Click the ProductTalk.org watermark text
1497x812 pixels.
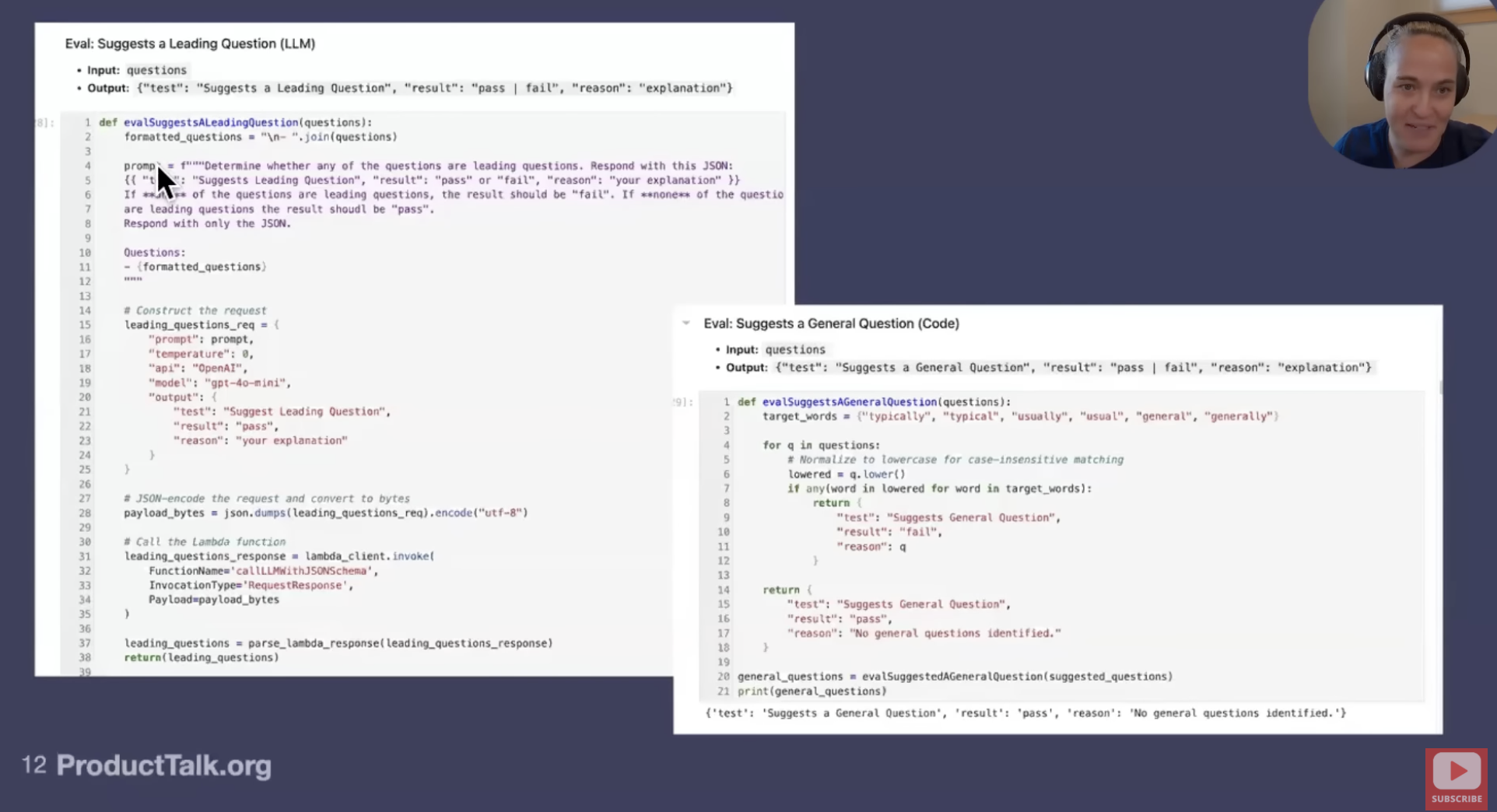click(163, 765)
